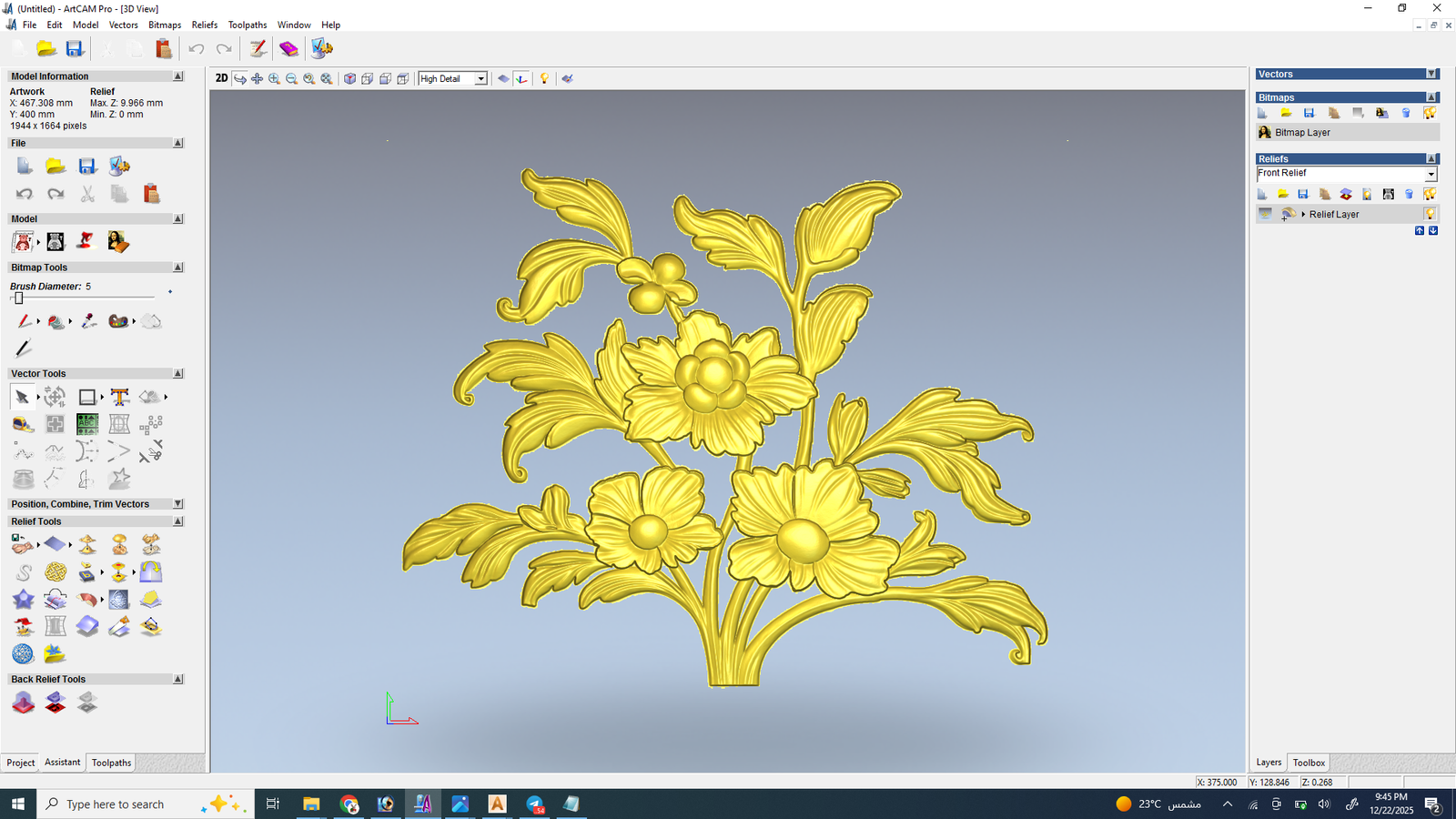Image resolution: width=1456 pixels, height=819 pixels.
Task: Toggle all bitmap layers visibility lightbulbs
Action: click(1430, 113)
